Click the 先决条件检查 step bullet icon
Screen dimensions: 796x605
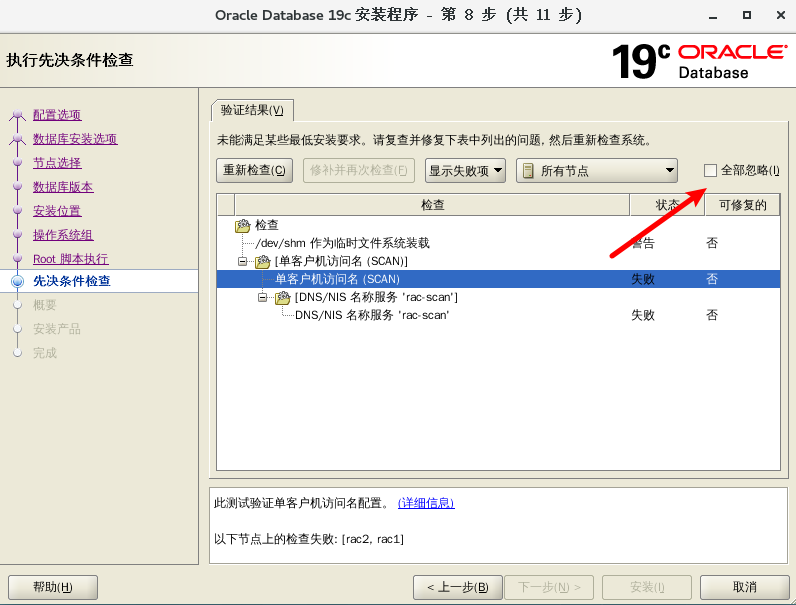(17, 282)
